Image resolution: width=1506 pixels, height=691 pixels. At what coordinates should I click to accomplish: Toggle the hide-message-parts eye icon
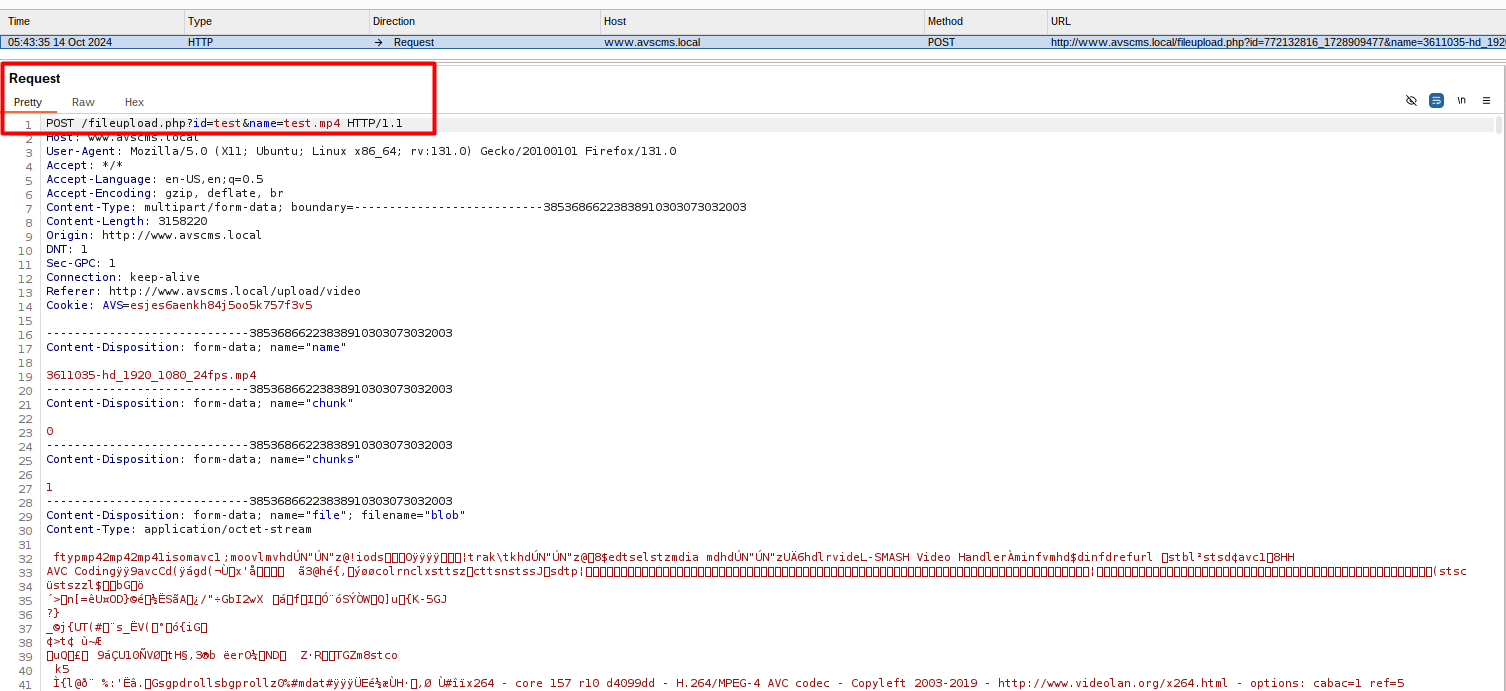pos(1411,101)
